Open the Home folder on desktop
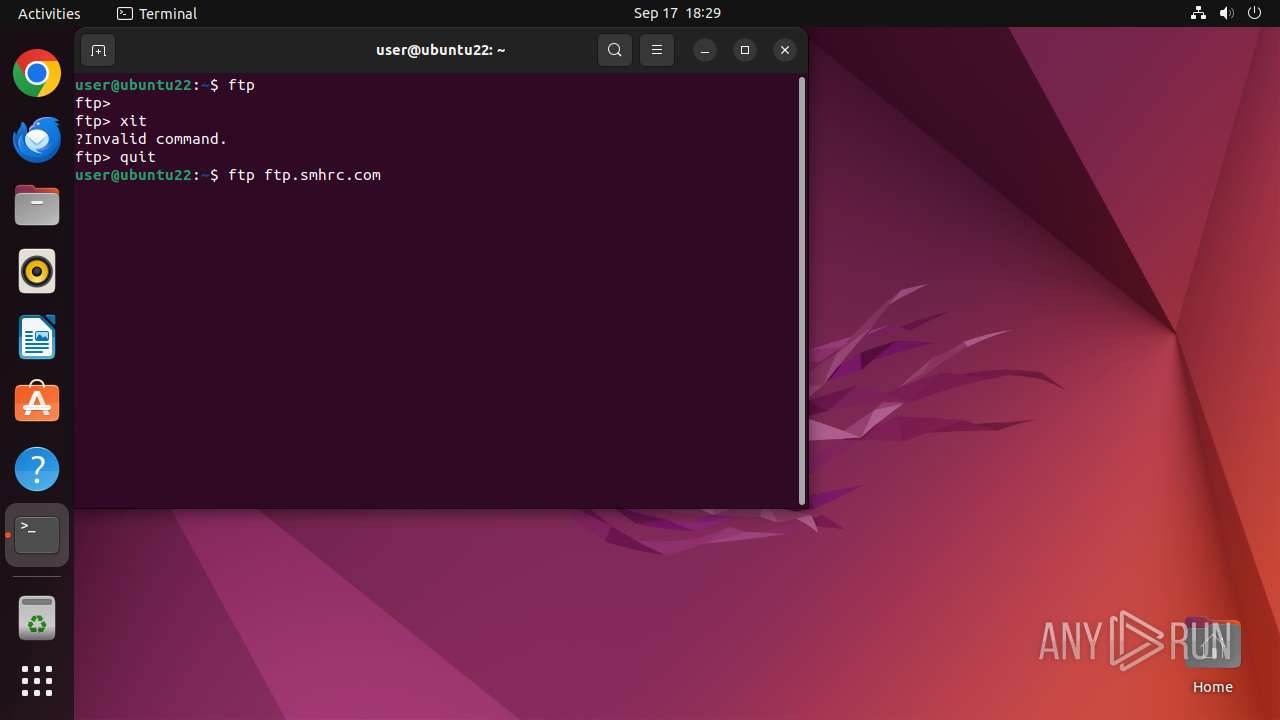 click(x=1212, y=656)
